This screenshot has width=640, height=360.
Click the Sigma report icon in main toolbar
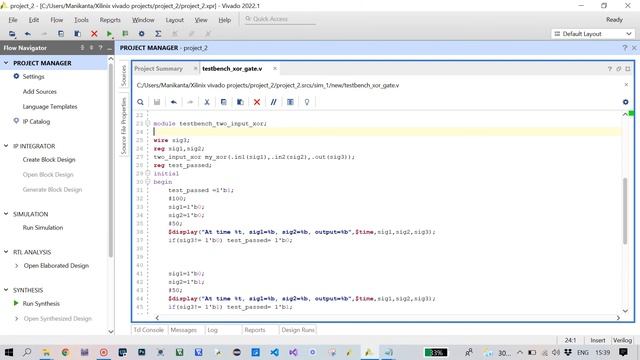tap(158, 34)
